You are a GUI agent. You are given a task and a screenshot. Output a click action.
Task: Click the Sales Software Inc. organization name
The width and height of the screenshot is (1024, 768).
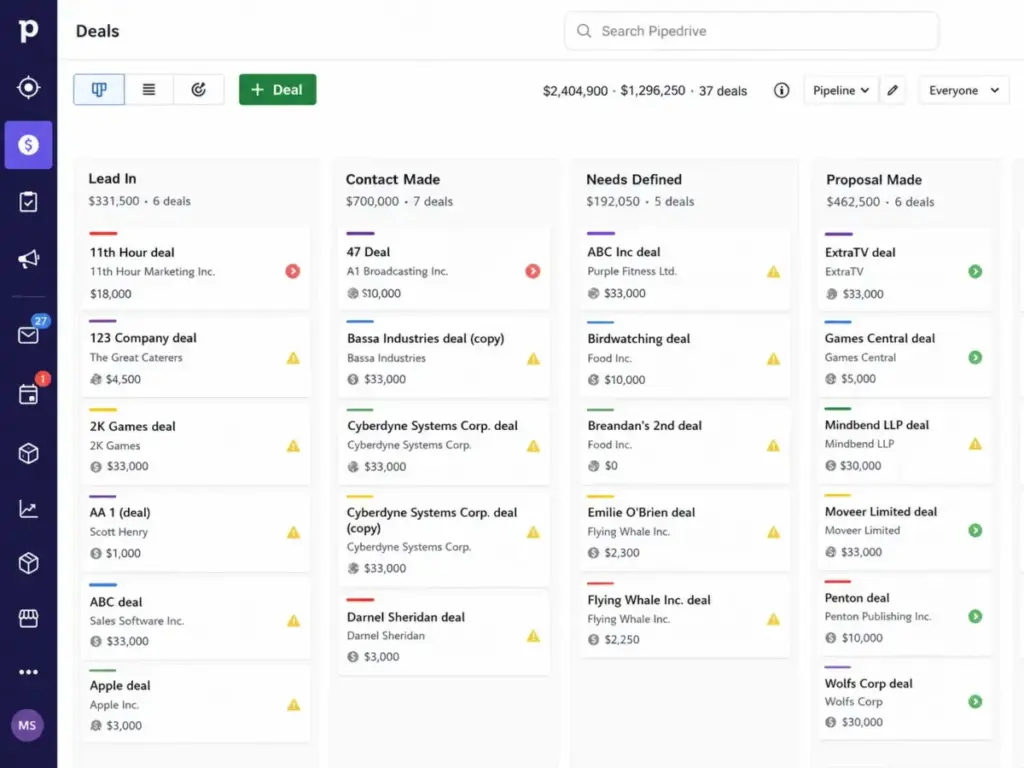click(136, 620)
